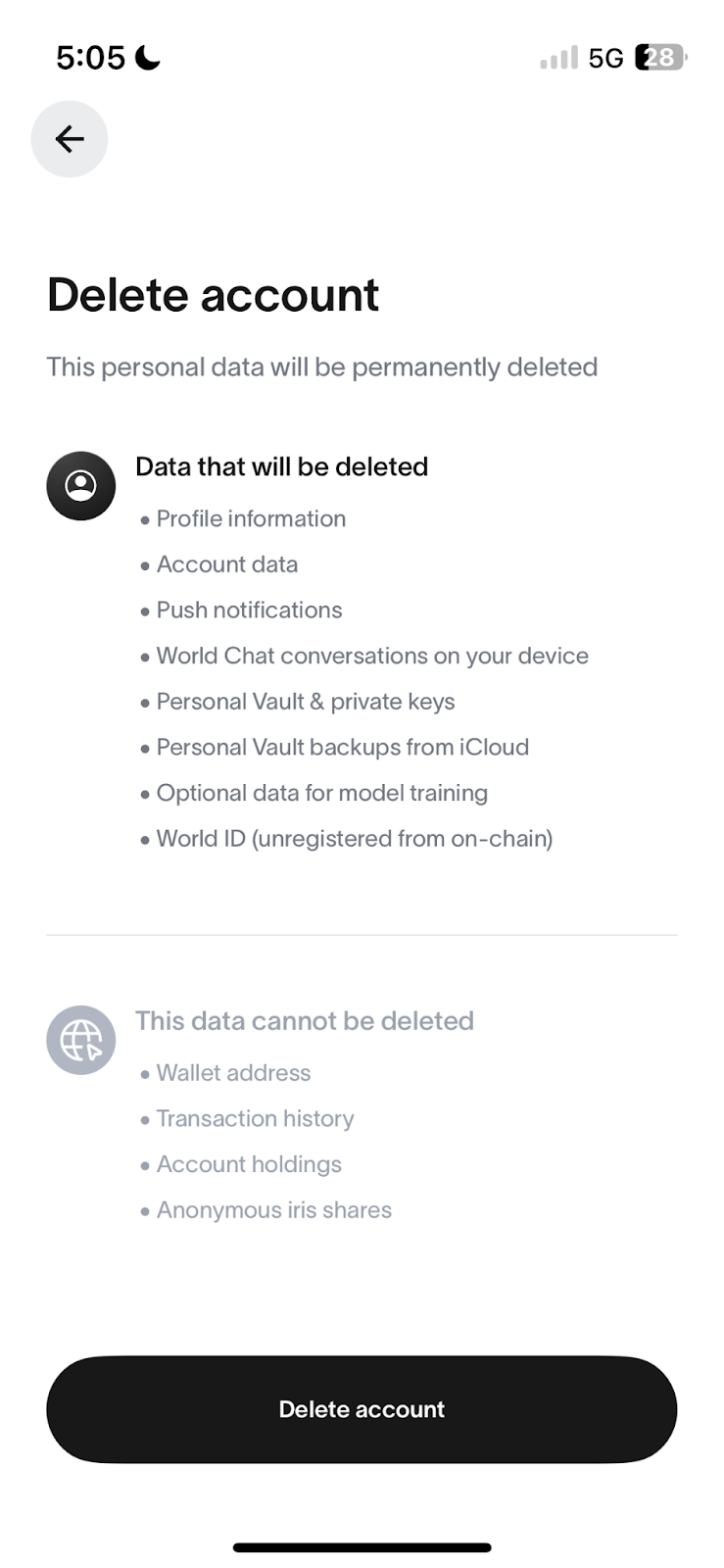Tap the Wallet address list item
Screen dimensions: 724x1568
(x=233, y=1073)
